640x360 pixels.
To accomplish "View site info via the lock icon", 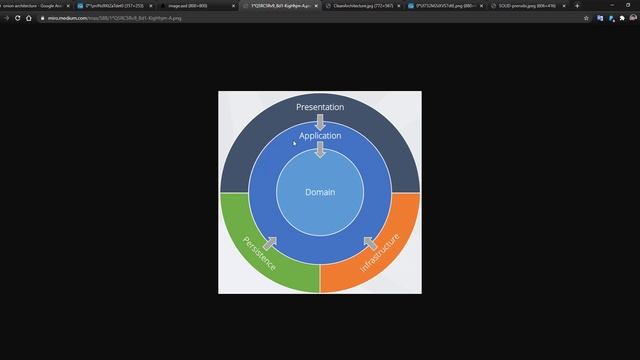I will (x=42, y=18).
